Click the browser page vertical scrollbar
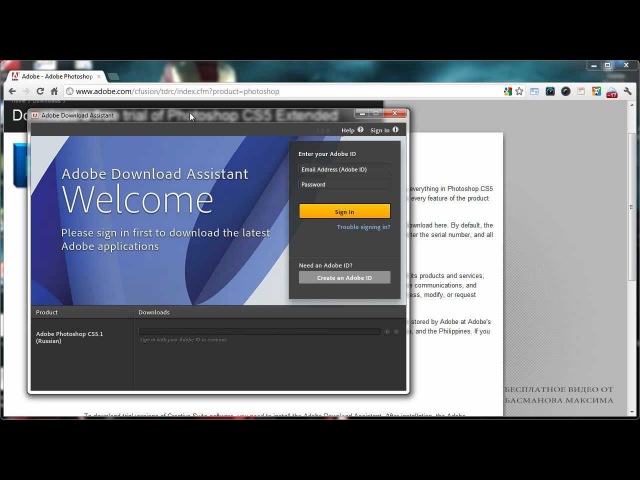 tap(632, 207)
